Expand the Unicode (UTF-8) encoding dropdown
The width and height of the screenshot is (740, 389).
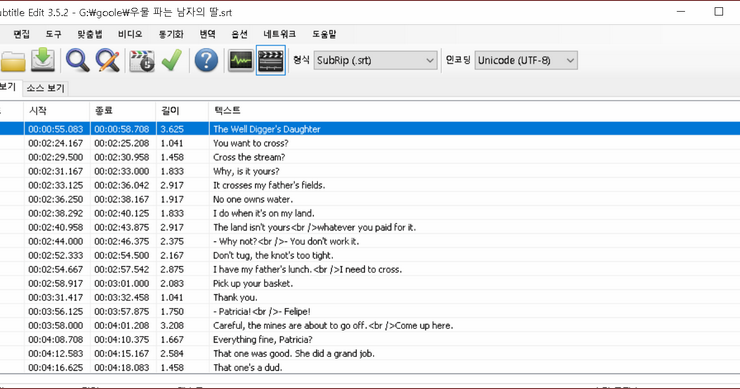(x=570, y=60)
